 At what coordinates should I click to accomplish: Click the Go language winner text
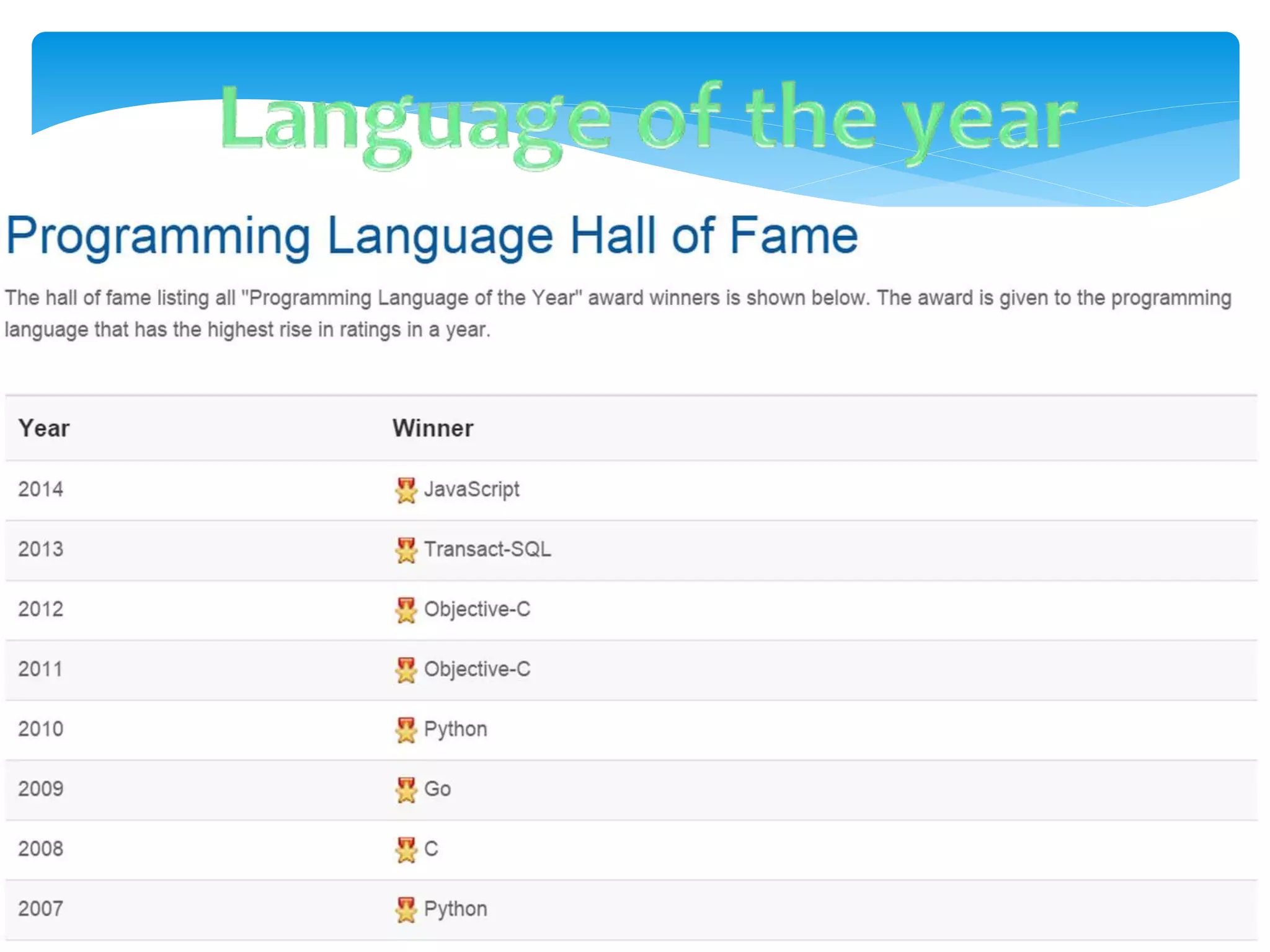(x=437, y=789)
